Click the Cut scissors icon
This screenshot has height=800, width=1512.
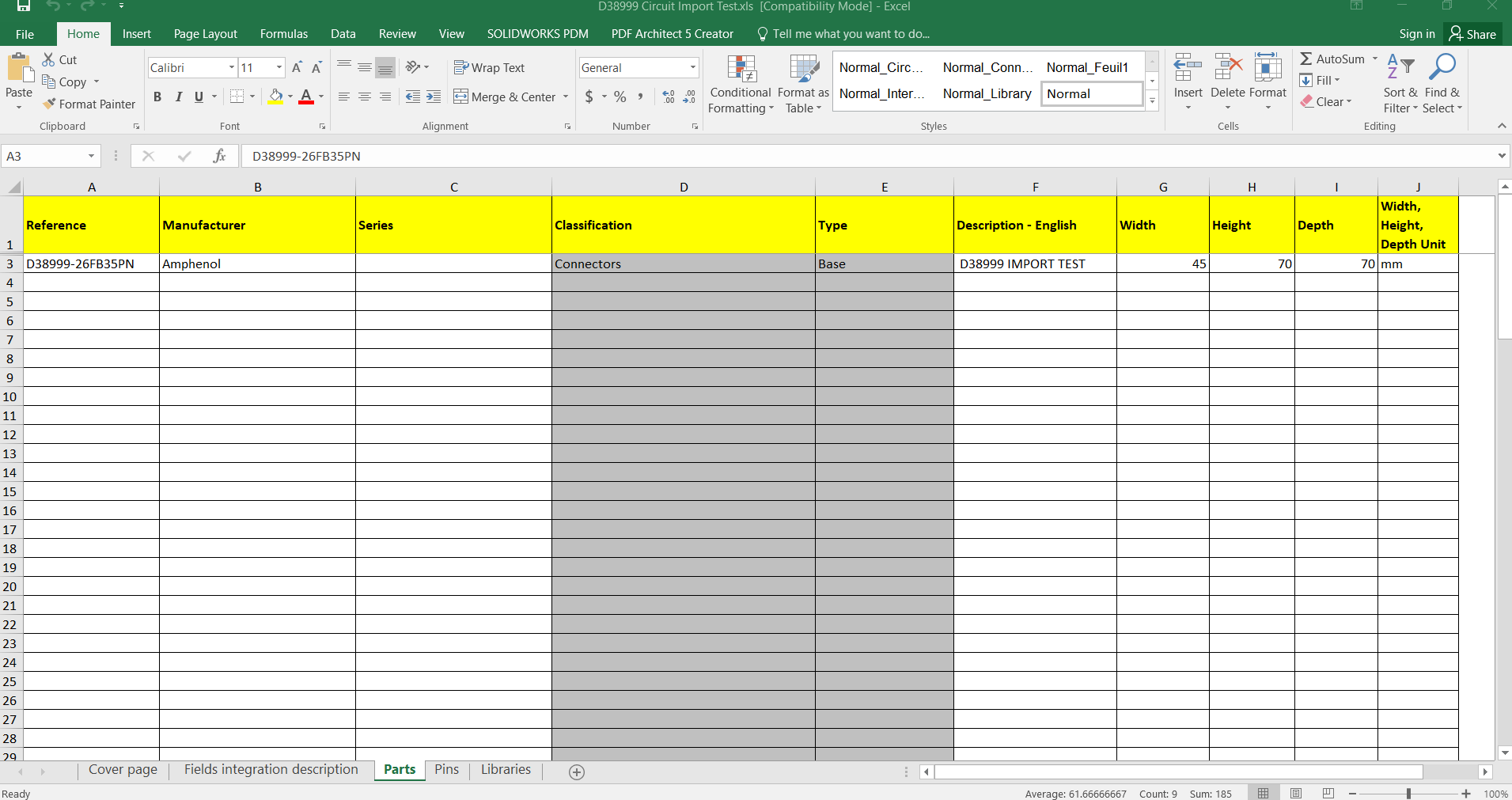48,59
